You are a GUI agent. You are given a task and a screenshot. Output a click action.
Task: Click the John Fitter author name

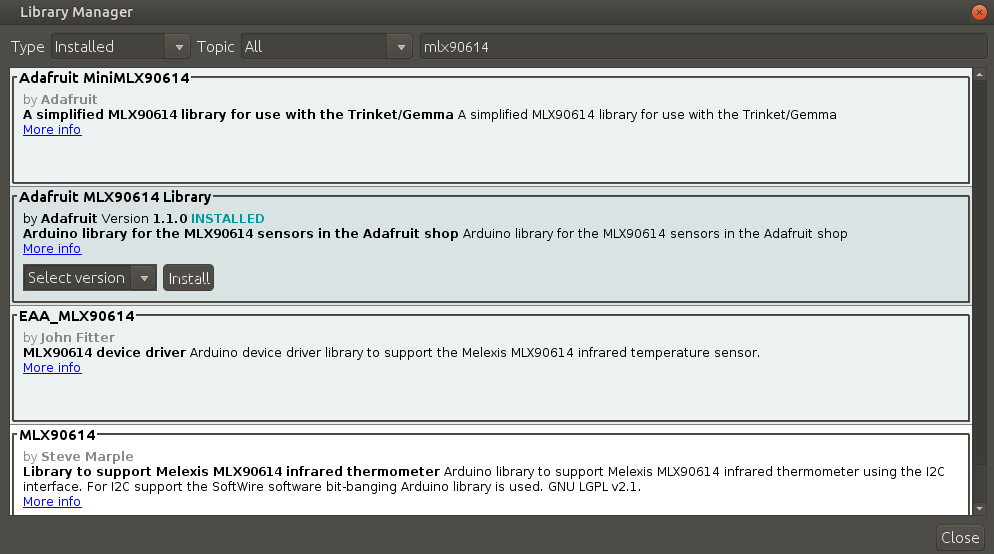(78, 338)
